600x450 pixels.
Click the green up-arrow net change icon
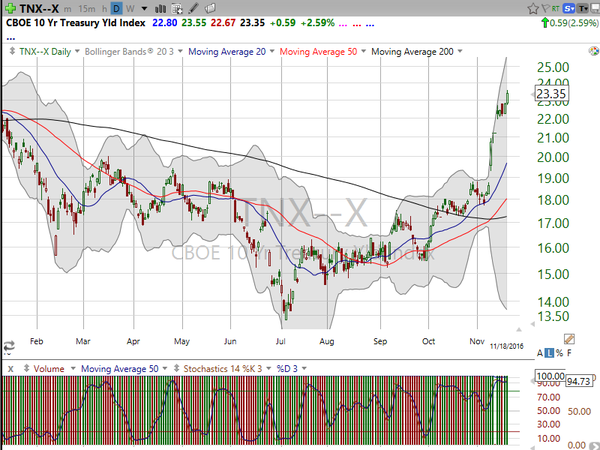[x=545, y=23]
